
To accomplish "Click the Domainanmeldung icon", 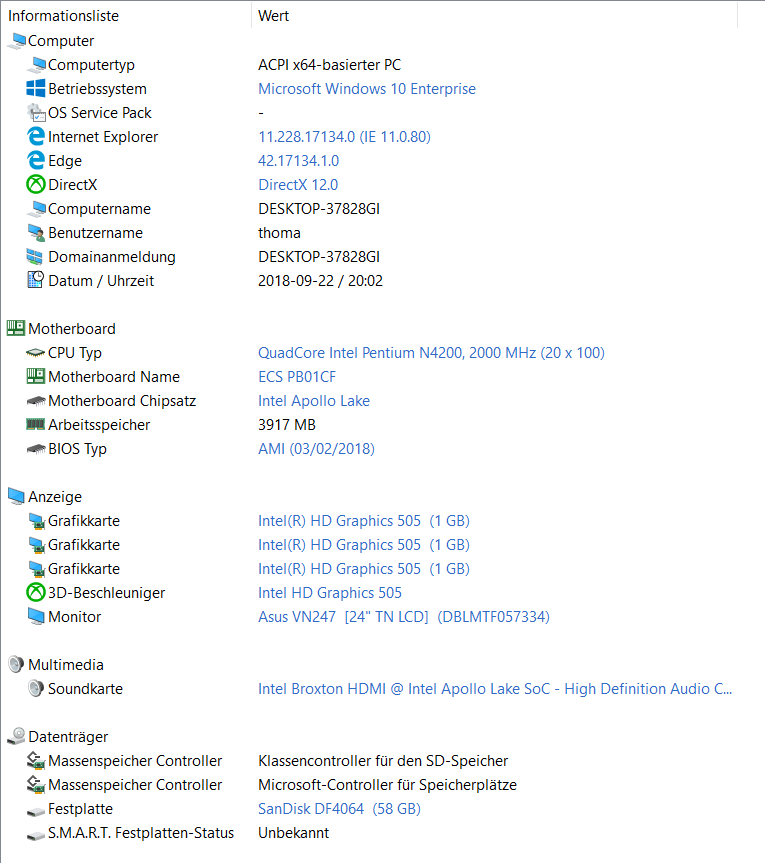I will point(35,256).
